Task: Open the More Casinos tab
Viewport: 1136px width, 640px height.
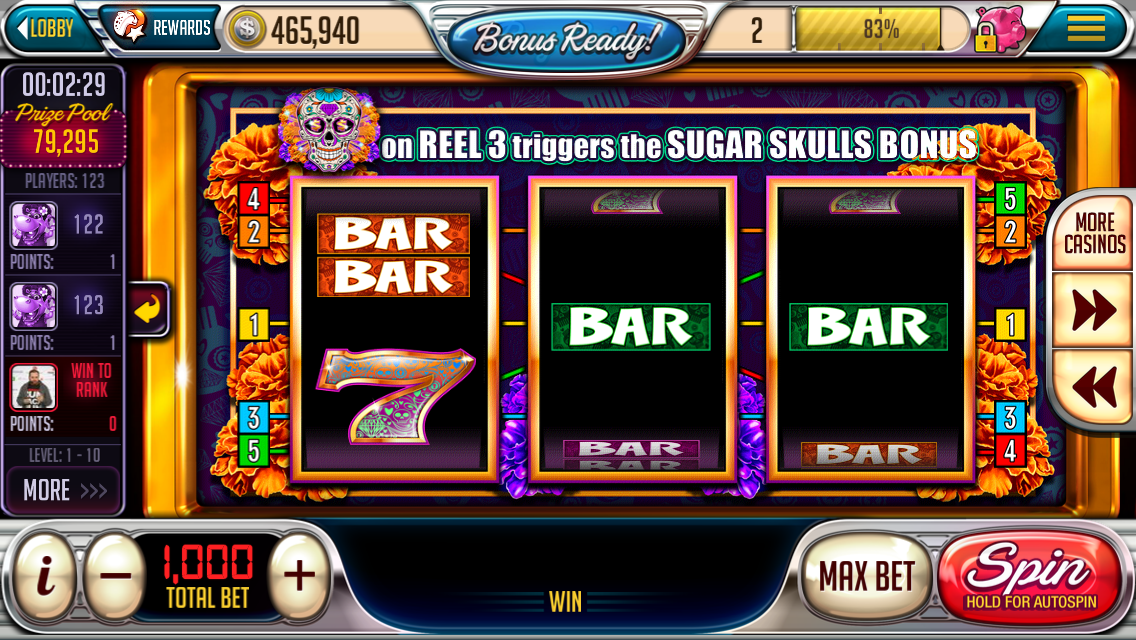Action: pyautogui.click(x=1093, y=233)
